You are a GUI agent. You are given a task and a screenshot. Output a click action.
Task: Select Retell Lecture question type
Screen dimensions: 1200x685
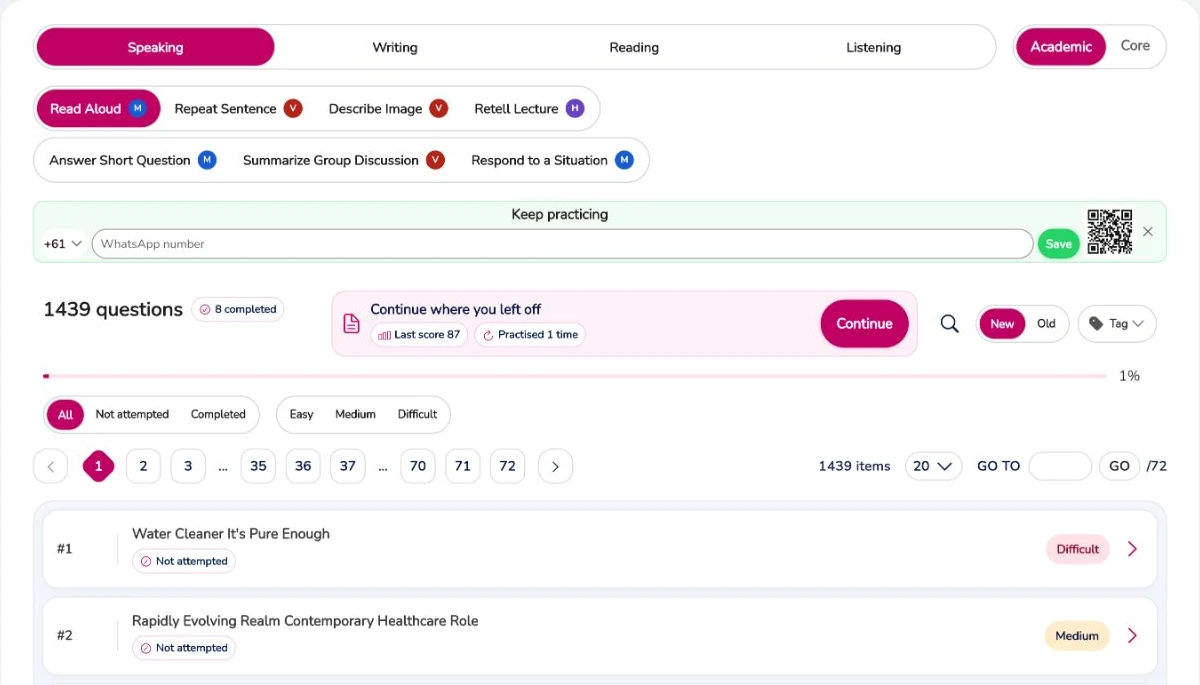[529, 108]
